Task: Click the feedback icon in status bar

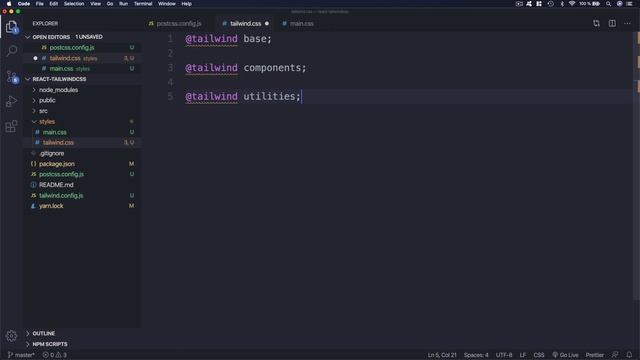Action: click(615, 355)
